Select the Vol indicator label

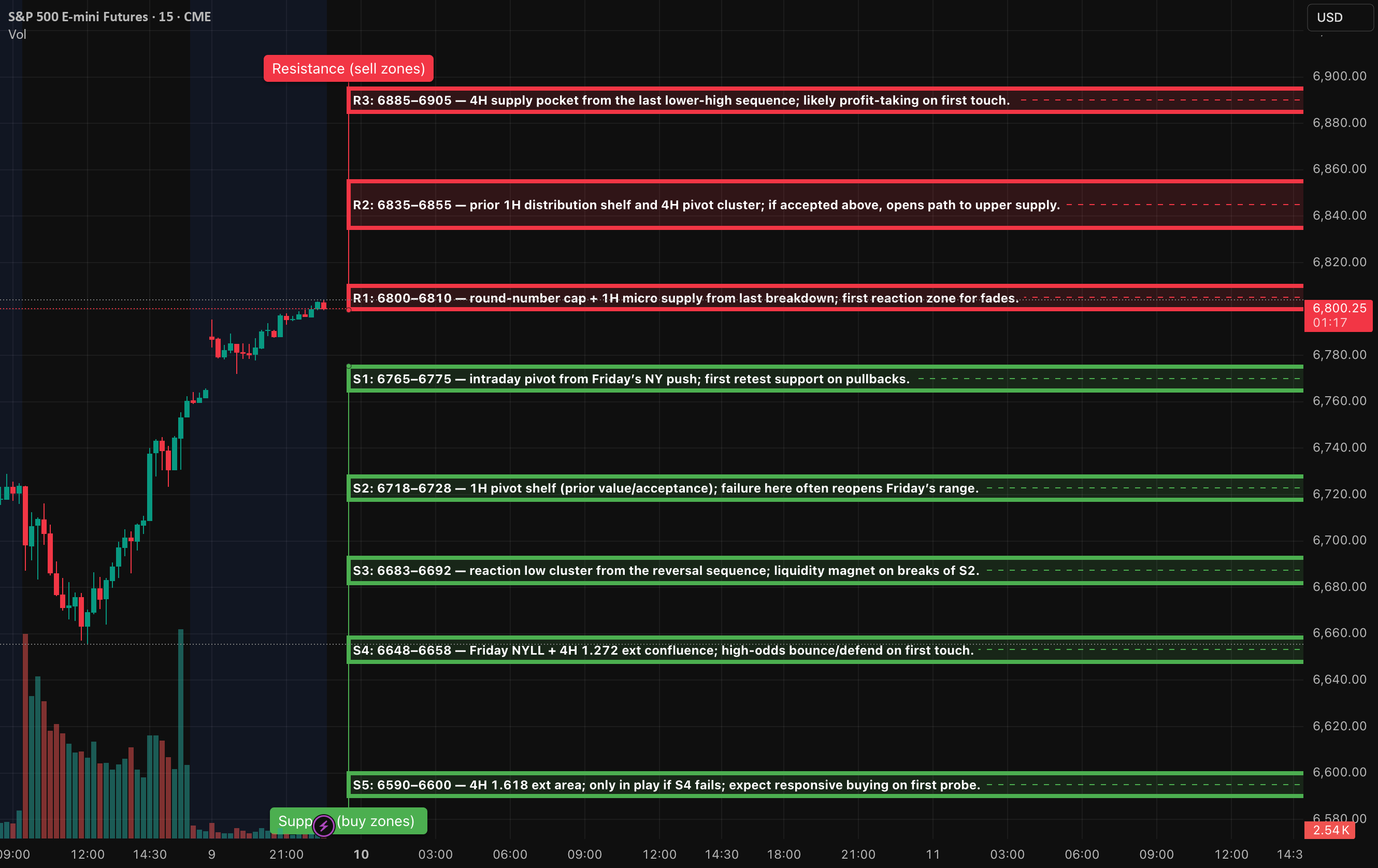(18, 34)
